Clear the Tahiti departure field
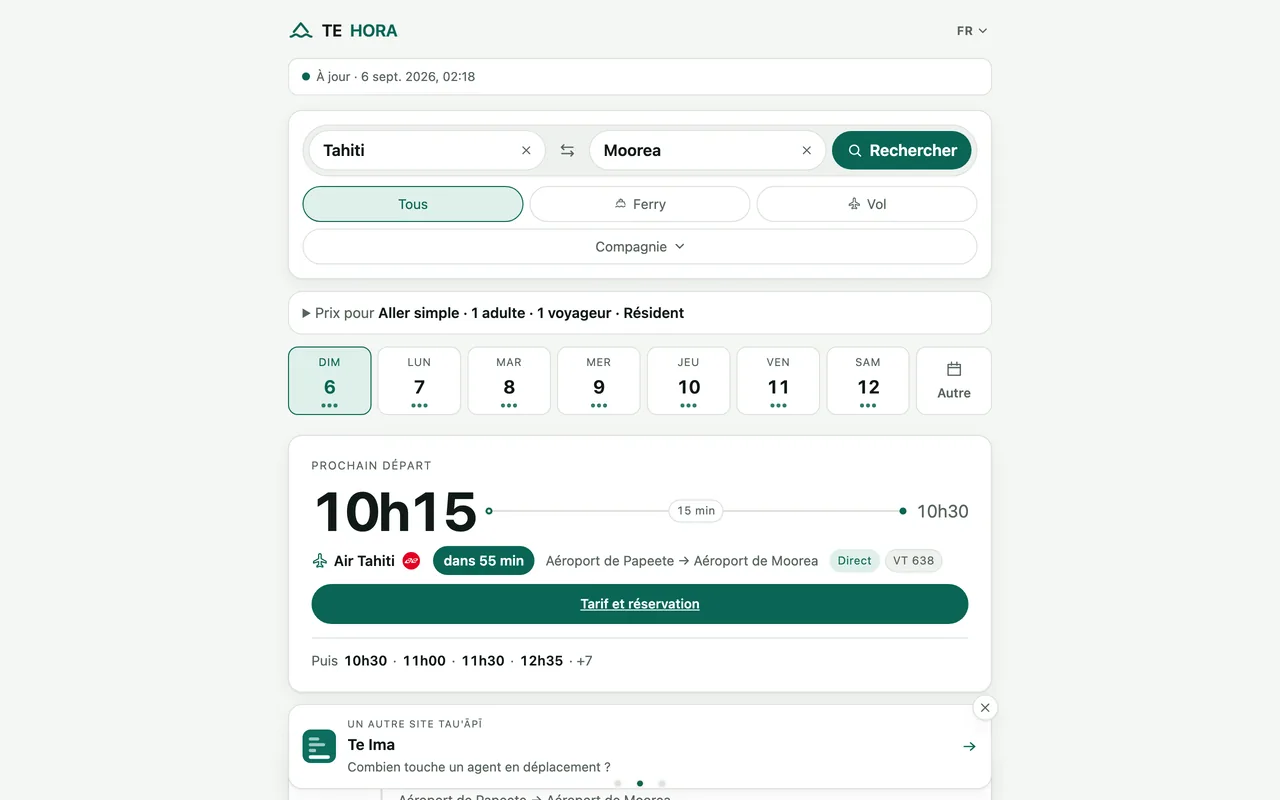 [526, 151]
